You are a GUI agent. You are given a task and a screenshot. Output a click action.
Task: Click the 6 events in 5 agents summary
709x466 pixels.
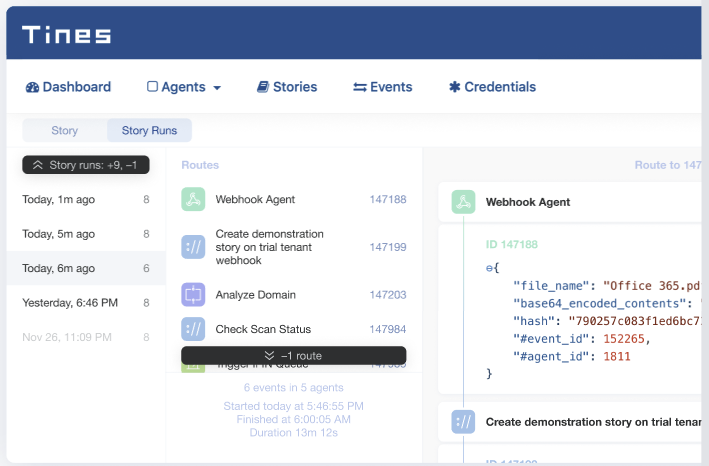[293, 387]
